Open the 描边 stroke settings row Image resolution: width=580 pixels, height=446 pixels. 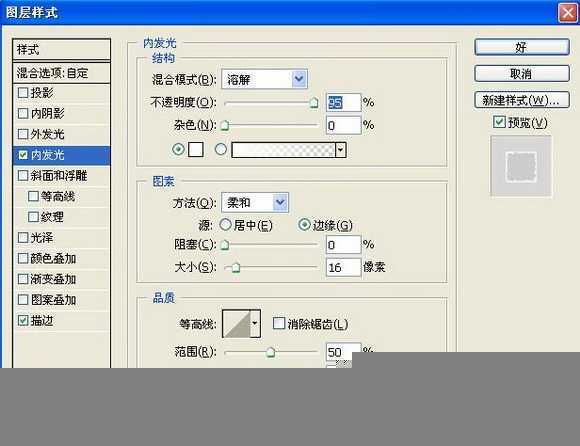tap(61, 320)
